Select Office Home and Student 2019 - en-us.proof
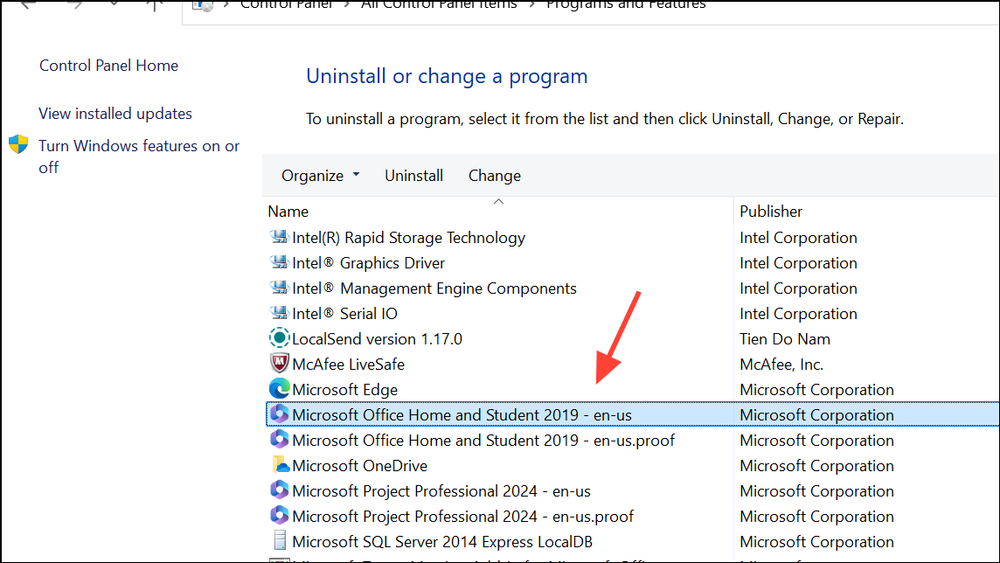The height and width of the screenshot is (563, 1000). (x=483, y=440)
